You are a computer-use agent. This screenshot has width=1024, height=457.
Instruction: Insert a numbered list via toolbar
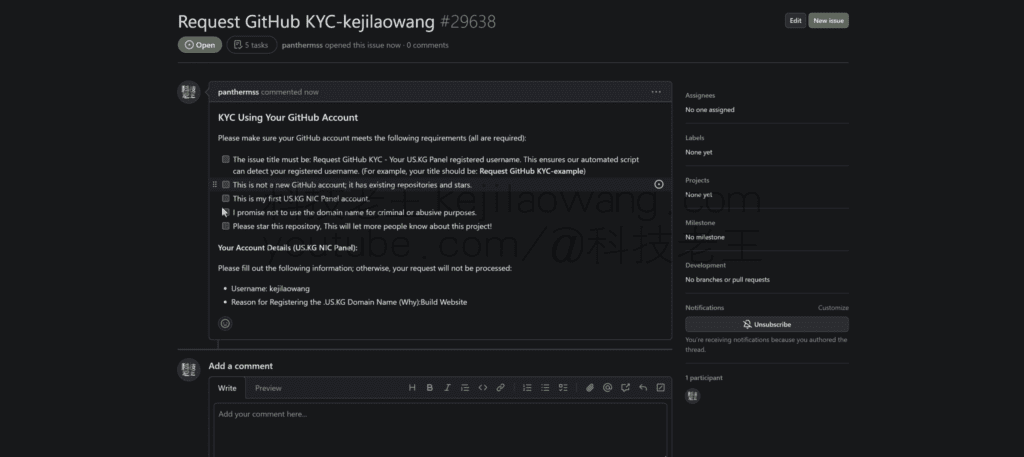(x=527, y=388)
